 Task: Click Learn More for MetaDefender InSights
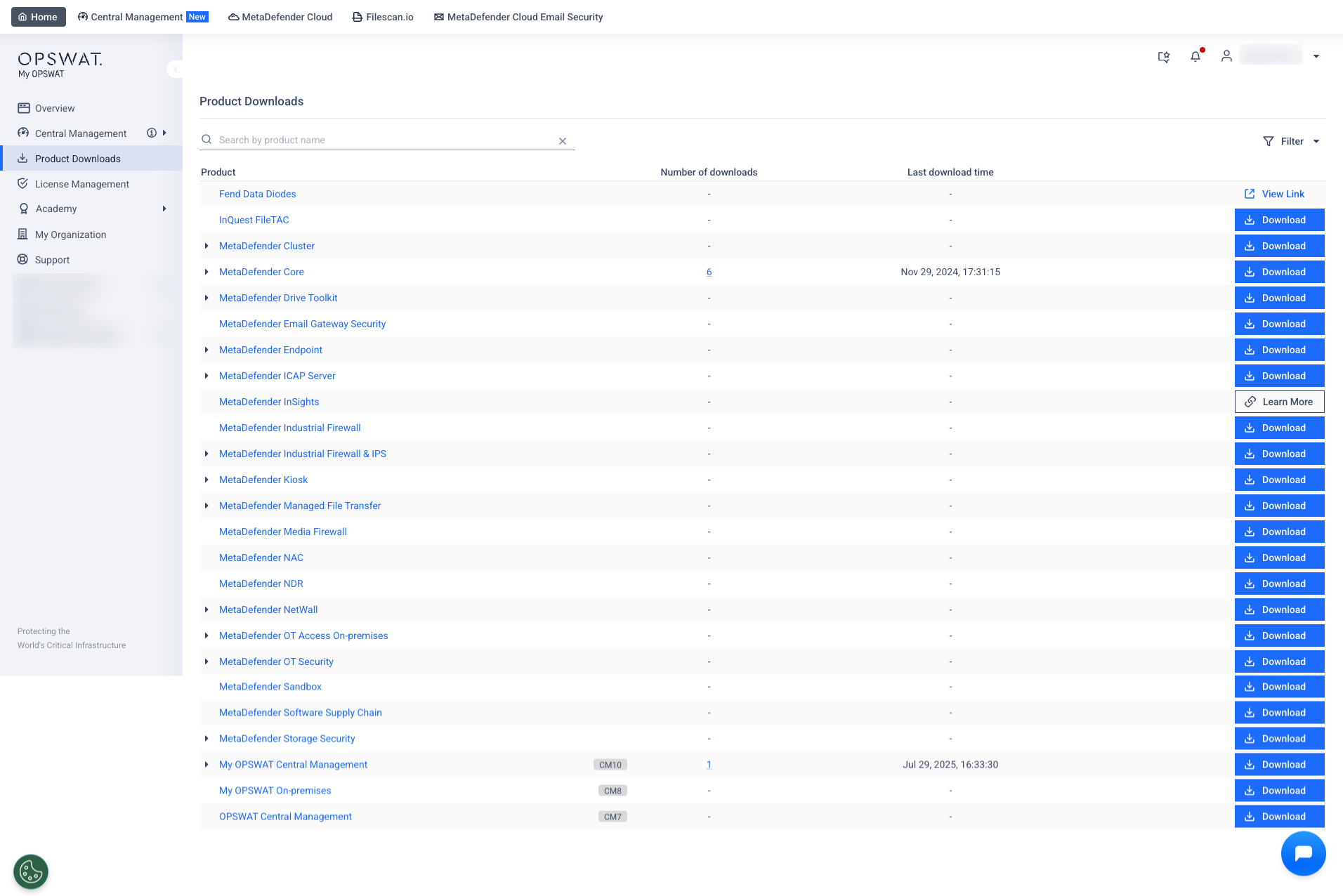coord(1279,402)
